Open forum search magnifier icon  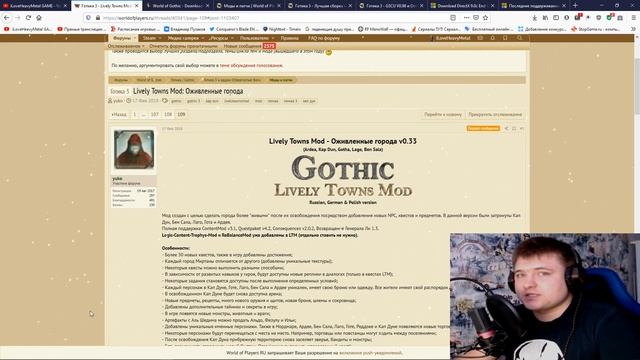(519, 38)
